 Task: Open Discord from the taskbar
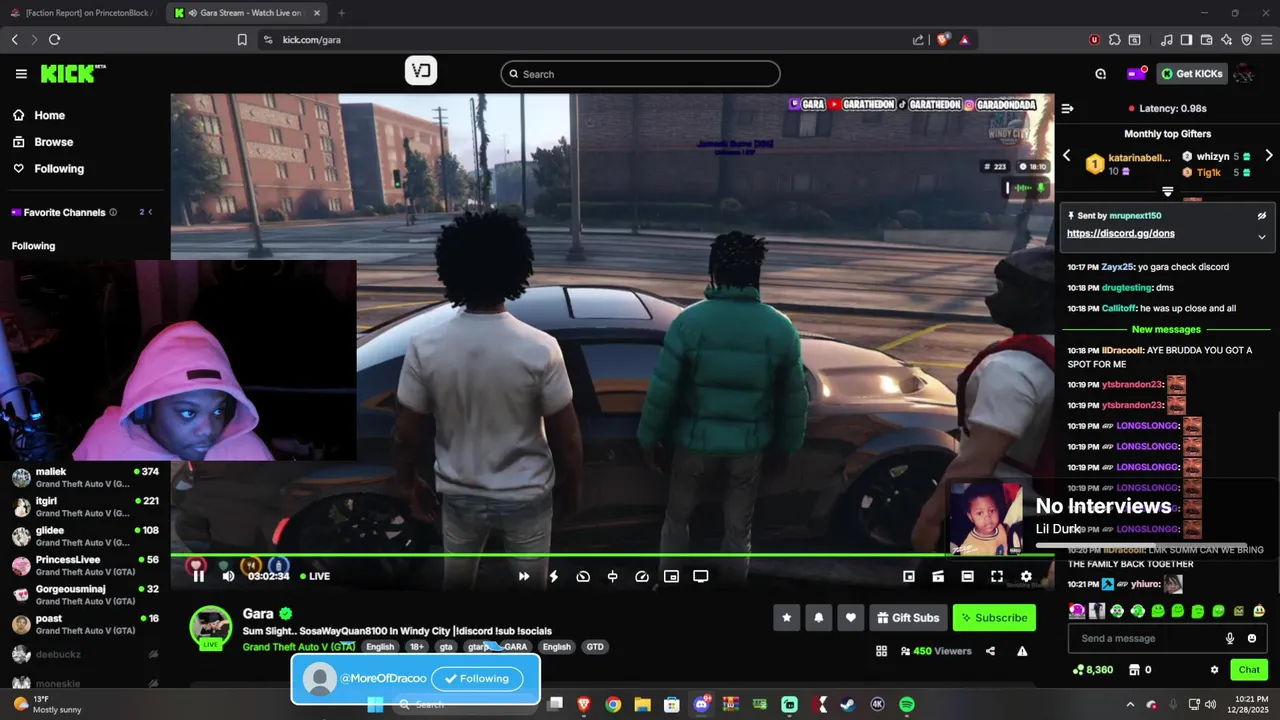(701, 704)
